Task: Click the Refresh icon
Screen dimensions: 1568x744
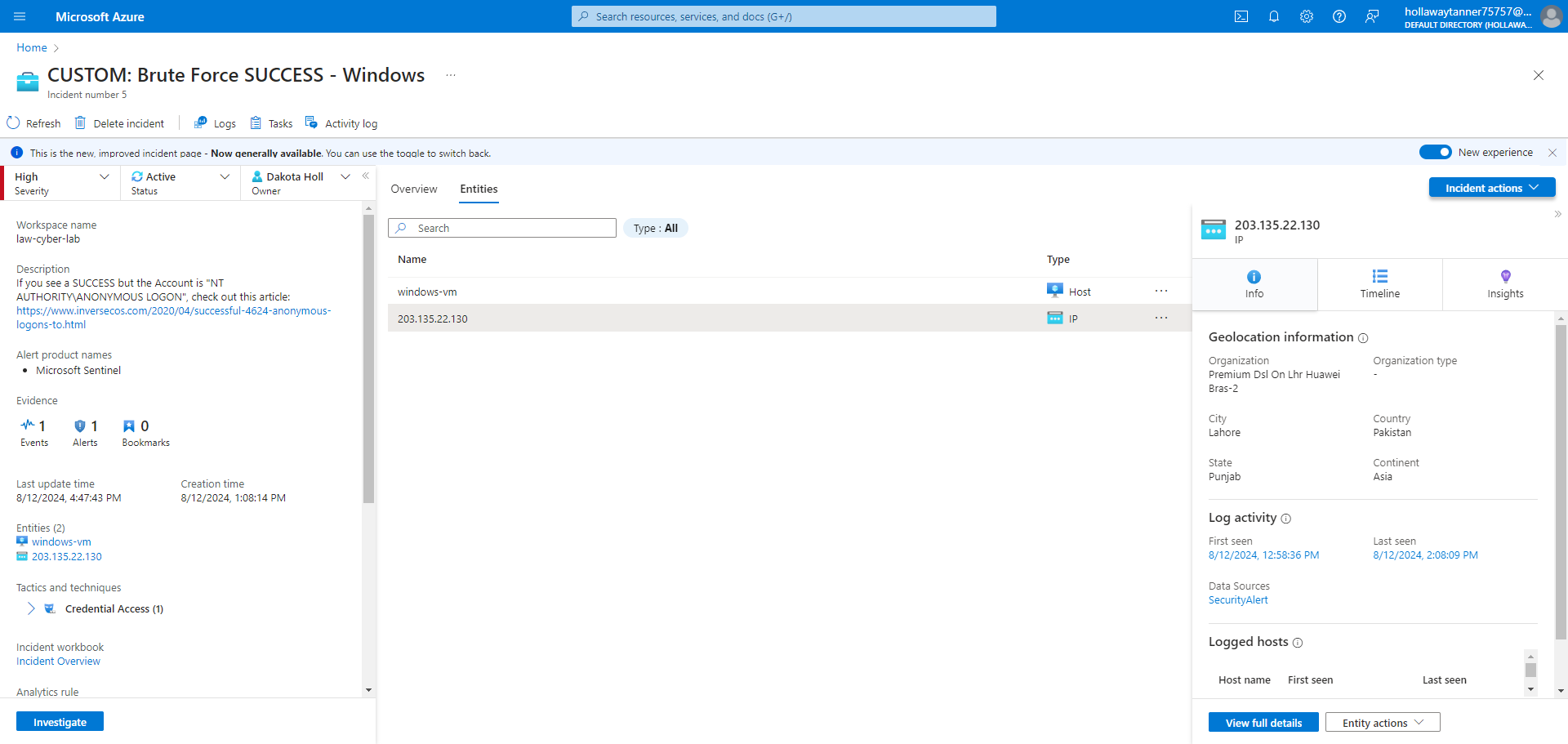Action: 13,123
